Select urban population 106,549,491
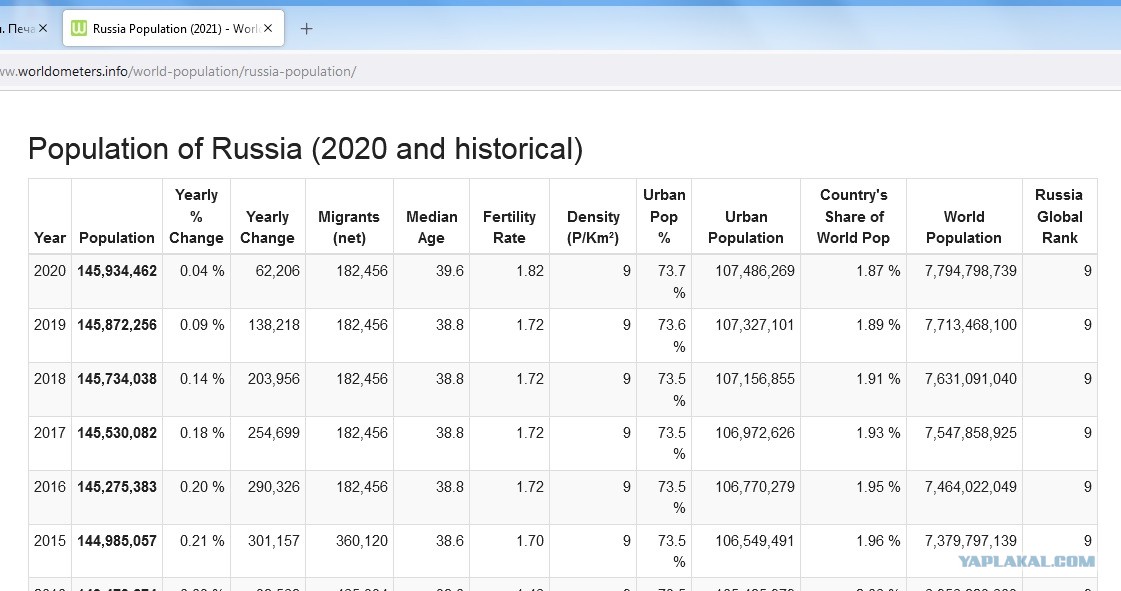Screen dimensions: 1121x591 [755, 541]
